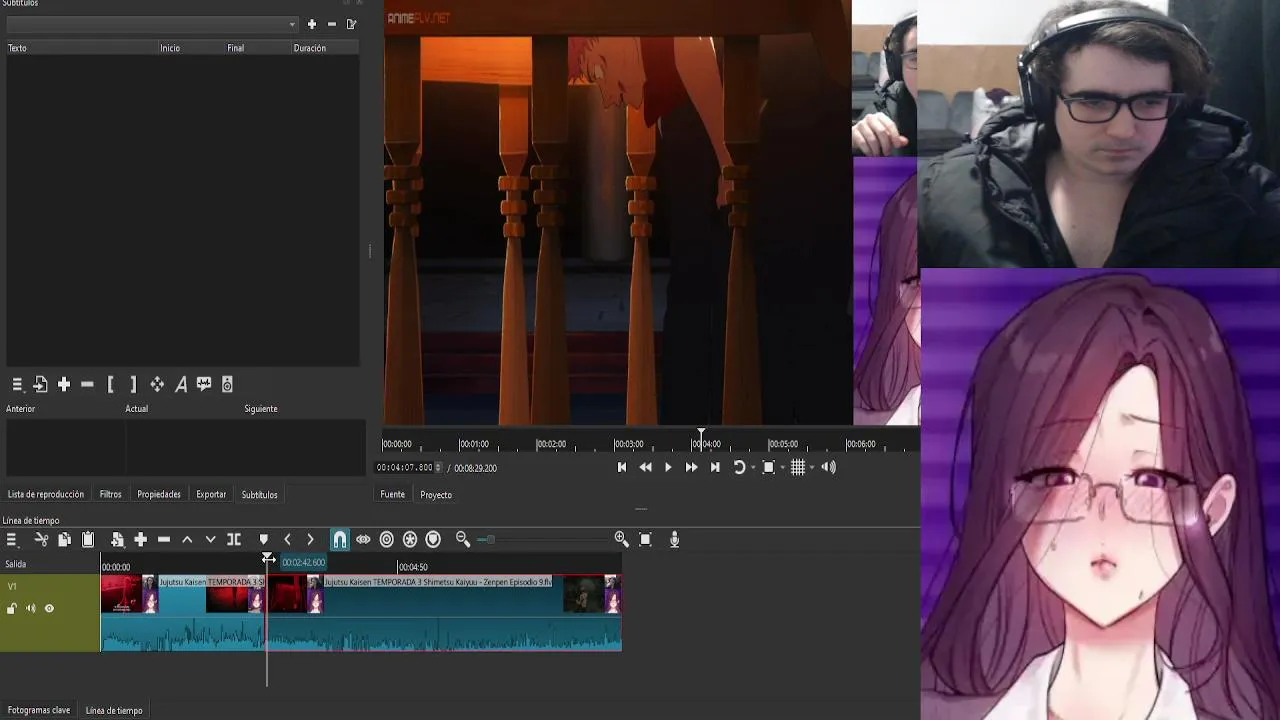The image size is (1280, 720).
Task: Toggle timeline snapping magnet
Action: coord(340,539)
